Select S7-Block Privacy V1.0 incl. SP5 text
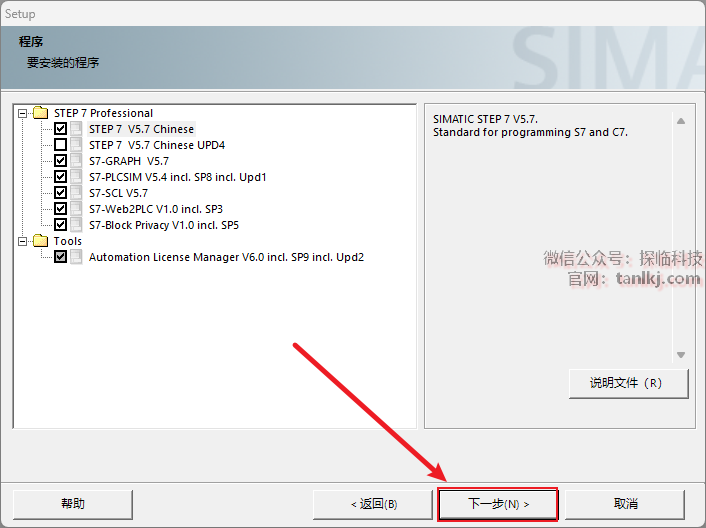This screenshot has width=706, height=528. pos(164,225)
